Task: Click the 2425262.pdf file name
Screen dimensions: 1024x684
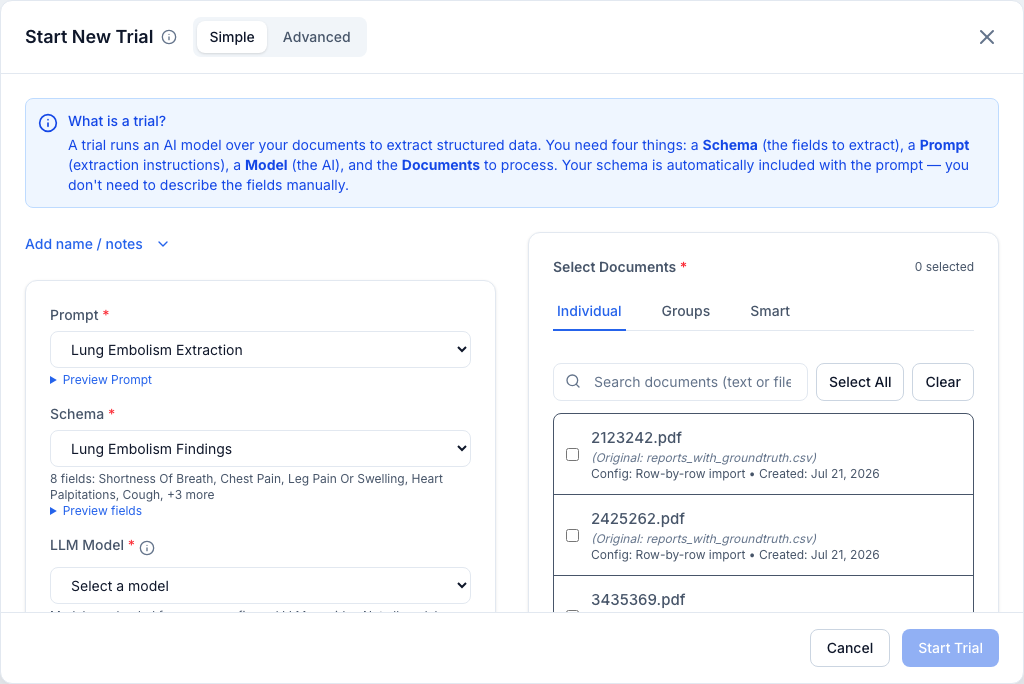Action: 637,519
